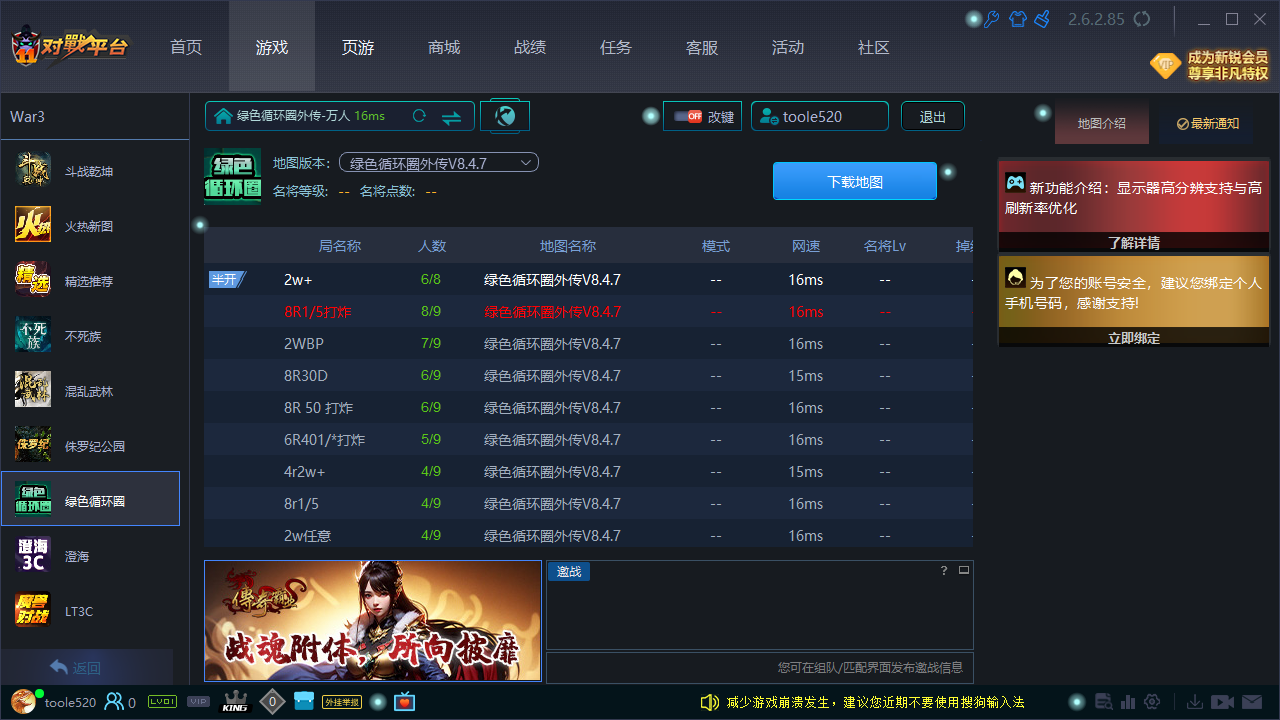Select the paint brush icon near version number
1280x720 pixels.
[x=1043, y=19]
